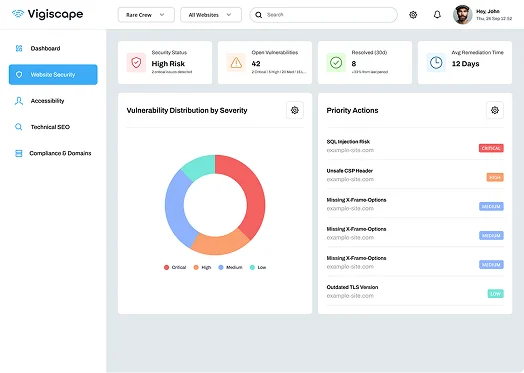Viewport: 524px width, 373px height.
Task: Click John's profile avatar
Action: point(463,14)
